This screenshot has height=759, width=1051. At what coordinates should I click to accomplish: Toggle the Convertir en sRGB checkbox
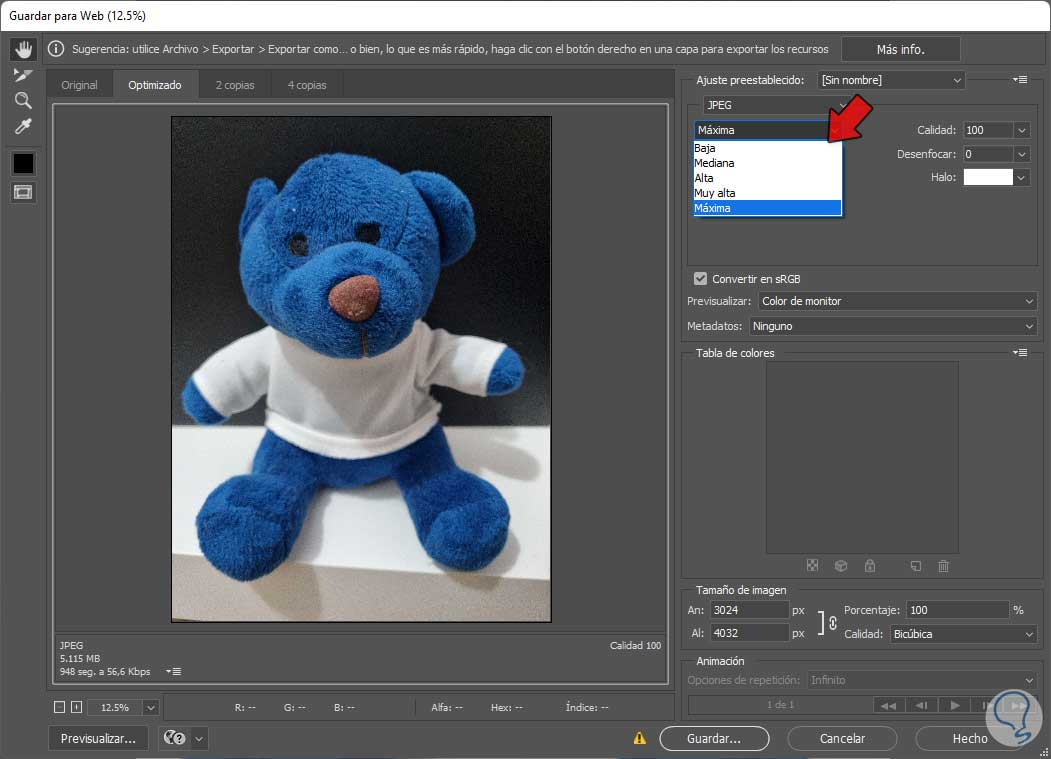pos(700,278)
